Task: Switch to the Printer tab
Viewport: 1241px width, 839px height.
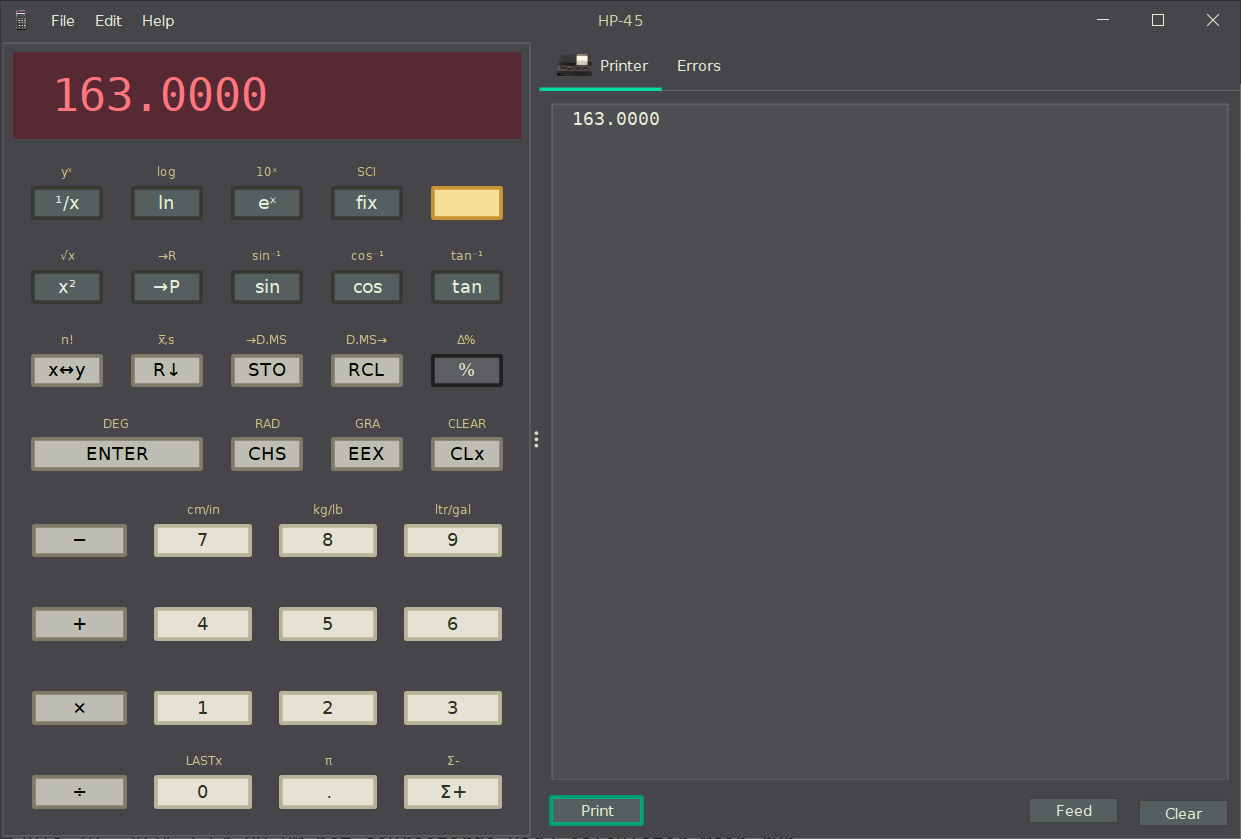Action: pos(601,66)
